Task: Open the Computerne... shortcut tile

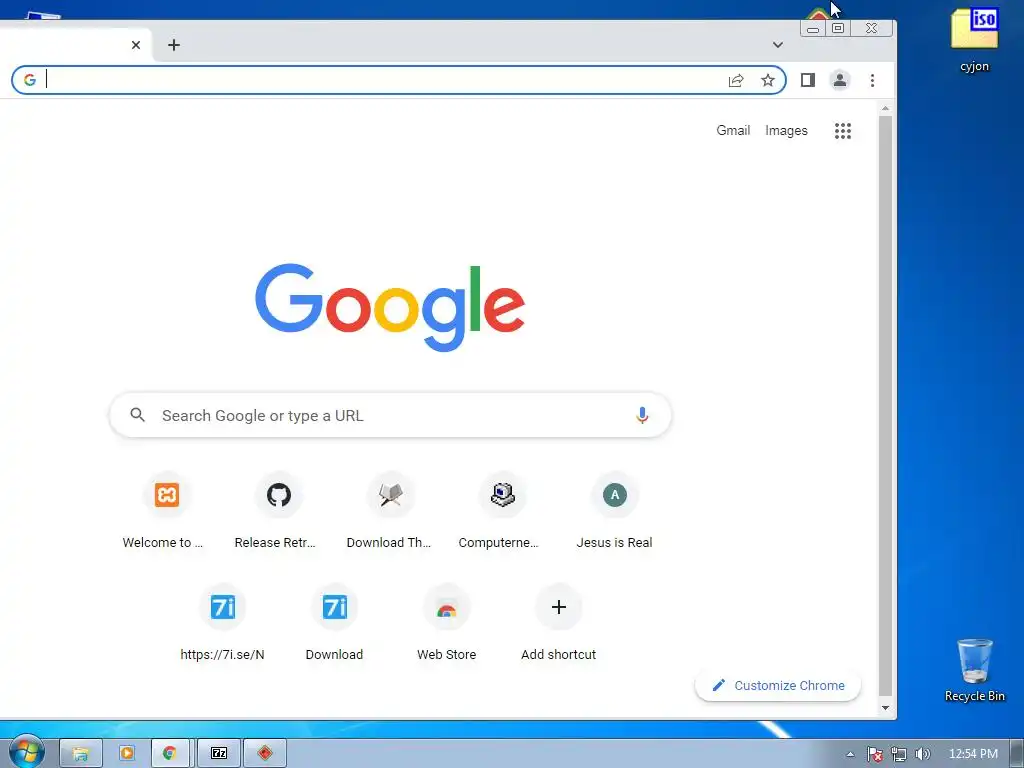Action: (502, 511)
